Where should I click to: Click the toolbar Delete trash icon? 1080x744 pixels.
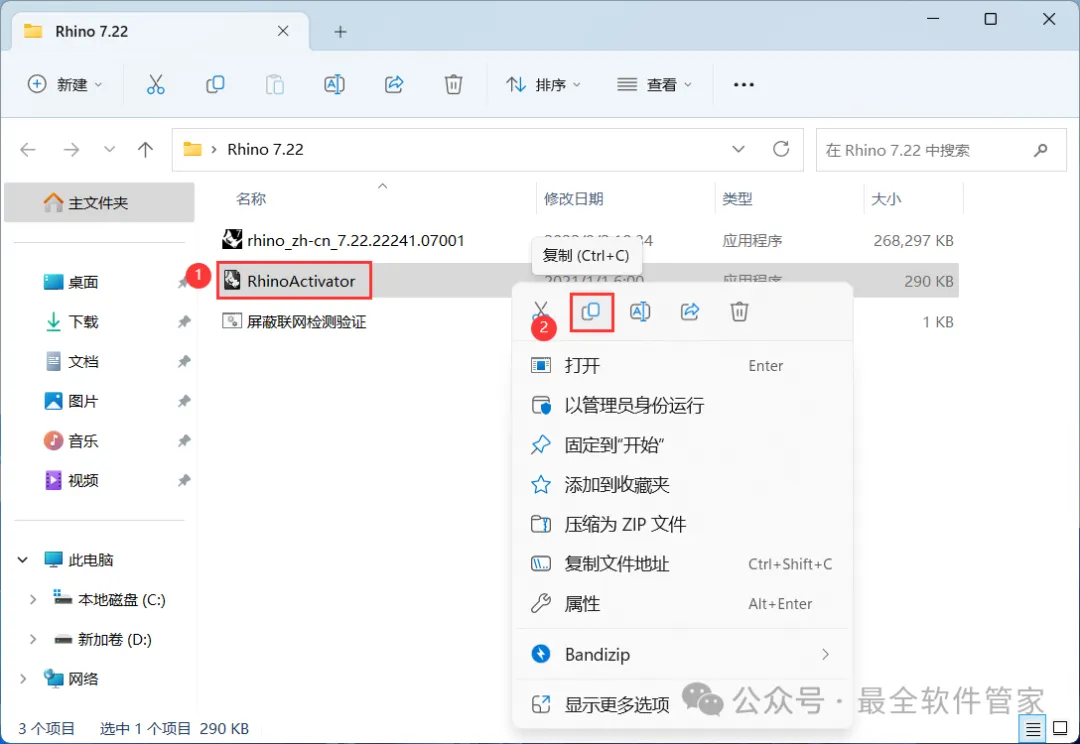click(x=453, y=85)
